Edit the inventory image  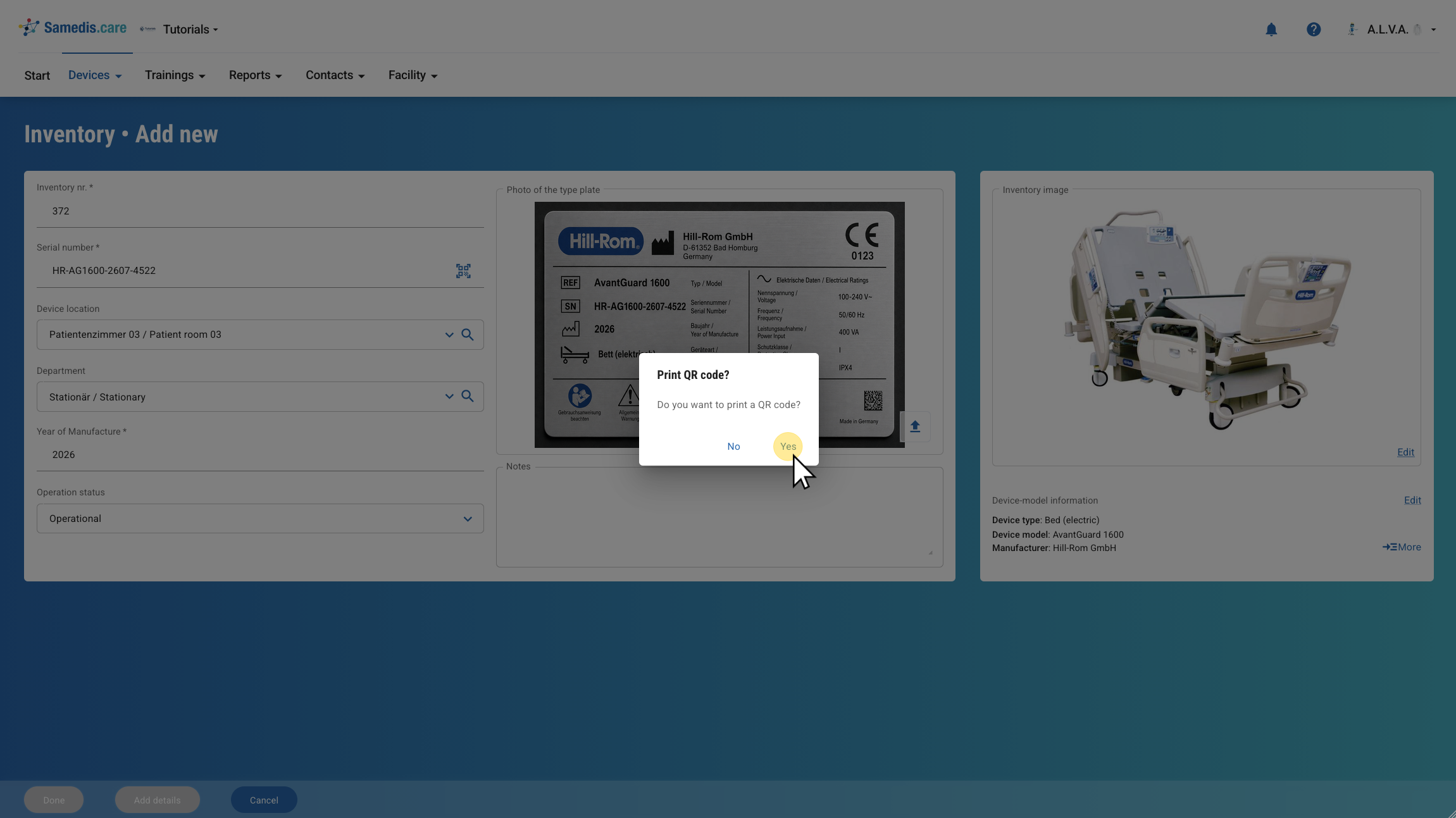click(1405, 452)
